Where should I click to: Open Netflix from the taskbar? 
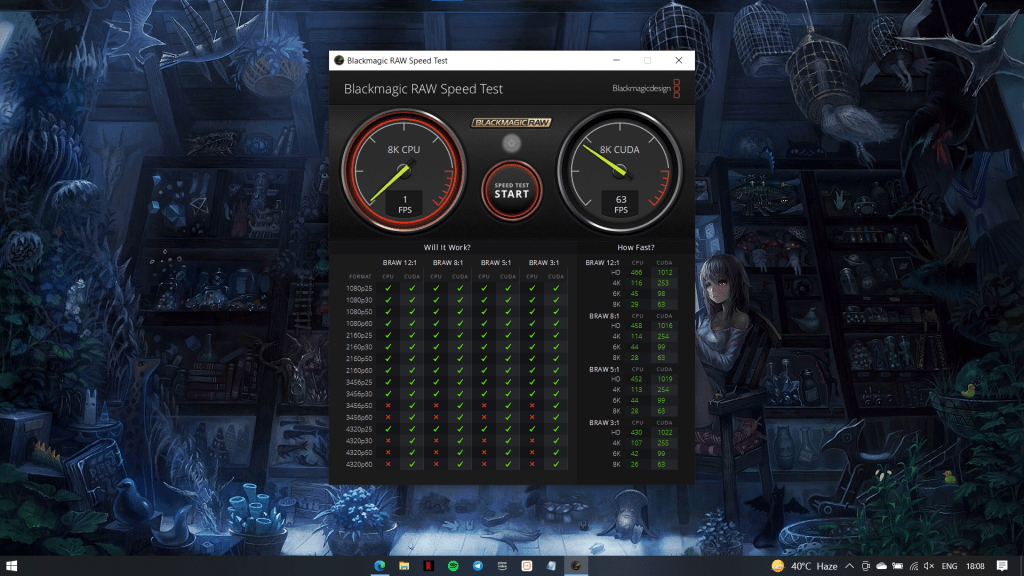(x=428, y=566)
